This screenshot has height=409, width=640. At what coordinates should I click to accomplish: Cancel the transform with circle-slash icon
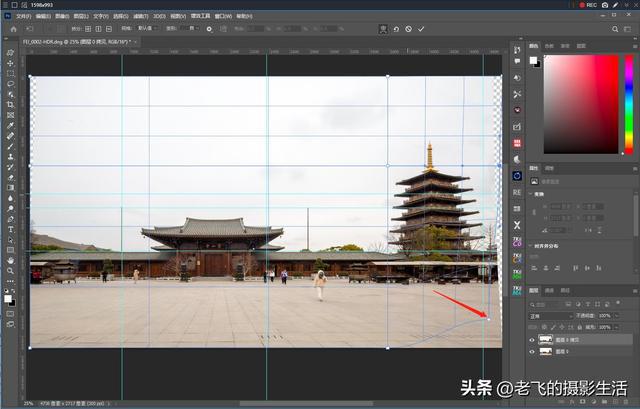[409, 29]
